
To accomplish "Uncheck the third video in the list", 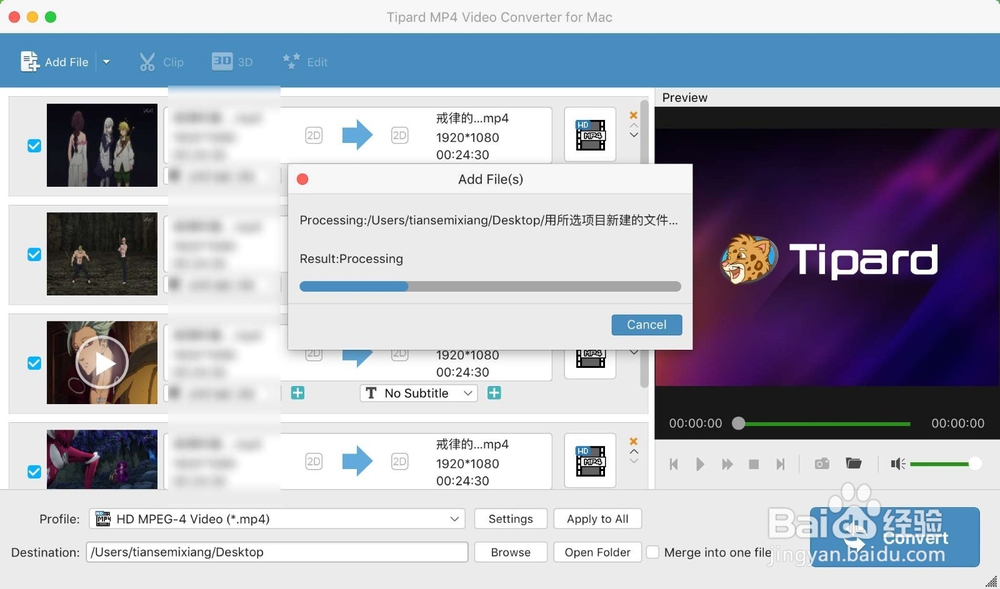I will point(34,363).
